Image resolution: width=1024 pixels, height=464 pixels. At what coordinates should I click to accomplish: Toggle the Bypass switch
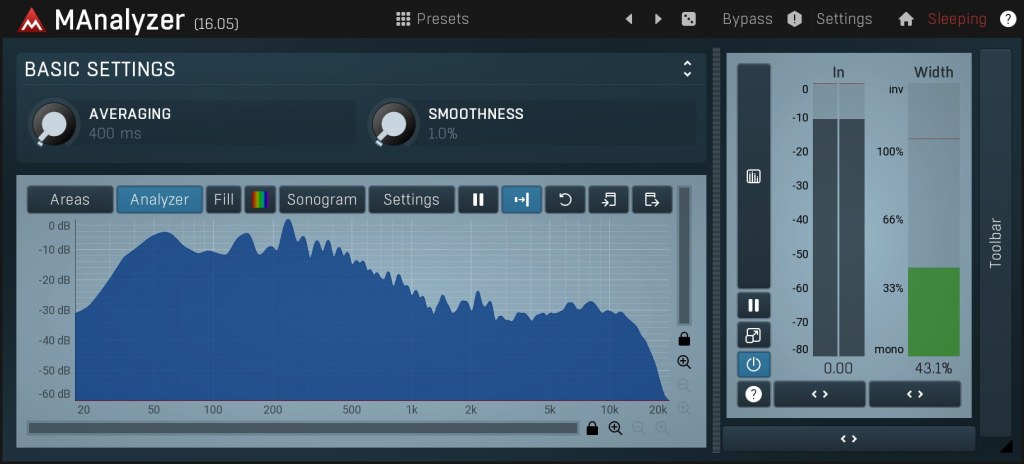(x=747, y=19)
